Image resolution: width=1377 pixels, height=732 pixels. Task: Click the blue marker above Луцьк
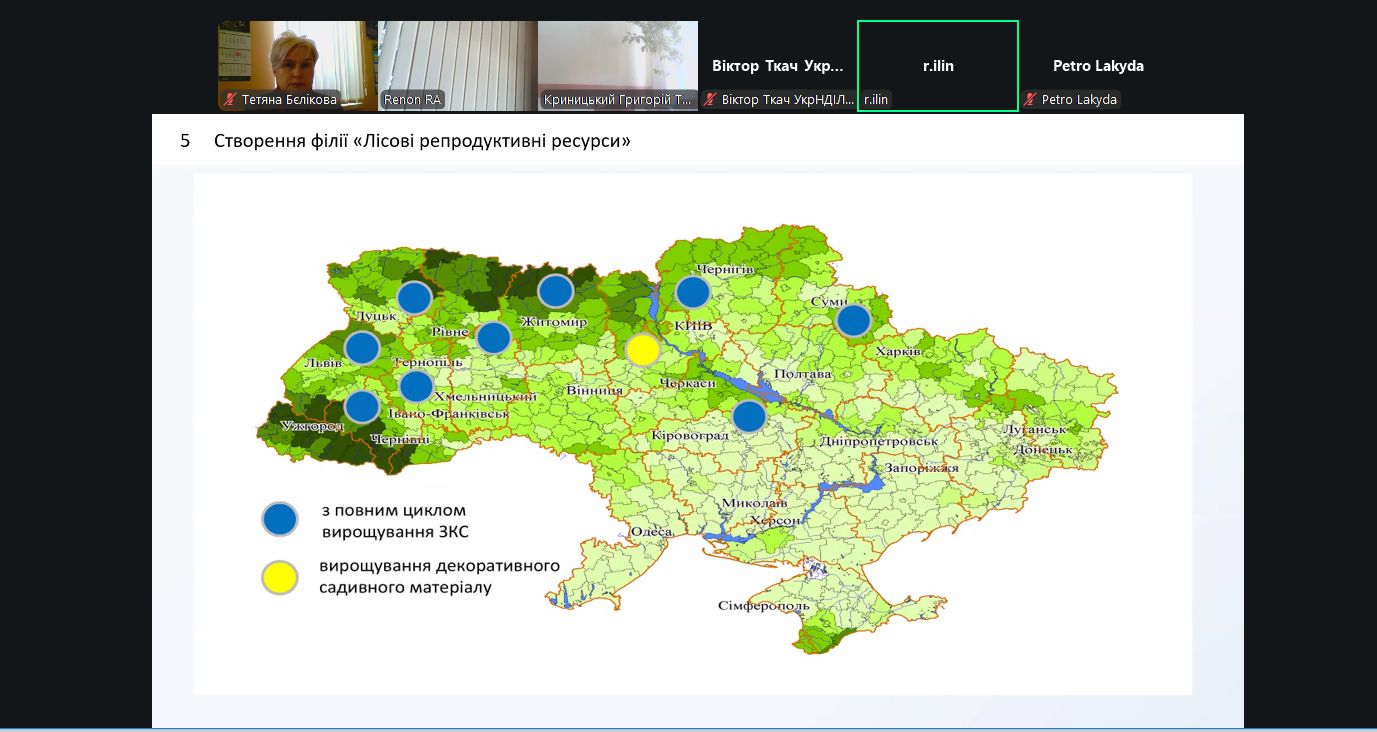[x=414, y=298]
